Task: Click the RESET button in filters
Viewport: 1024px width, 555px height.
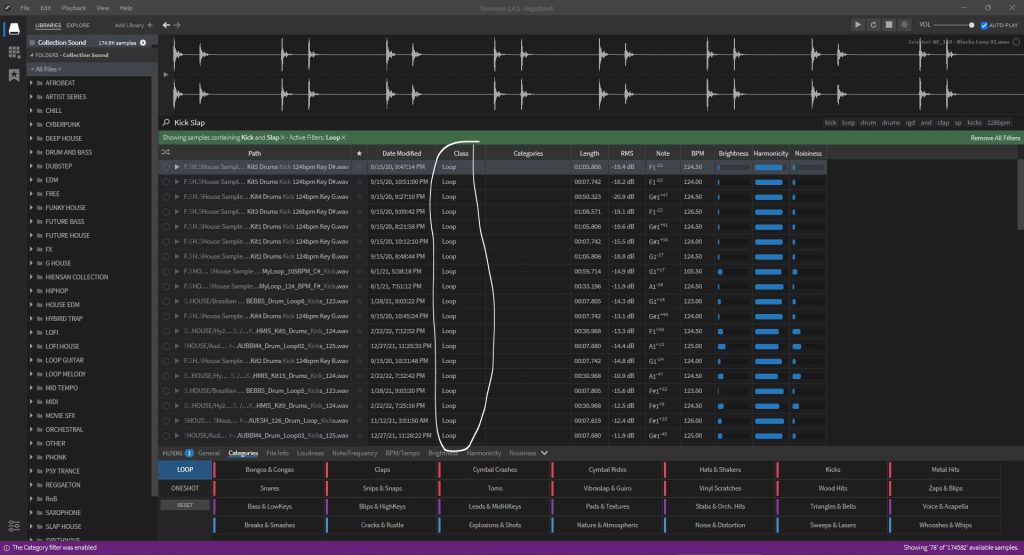Action: [185, 505]
